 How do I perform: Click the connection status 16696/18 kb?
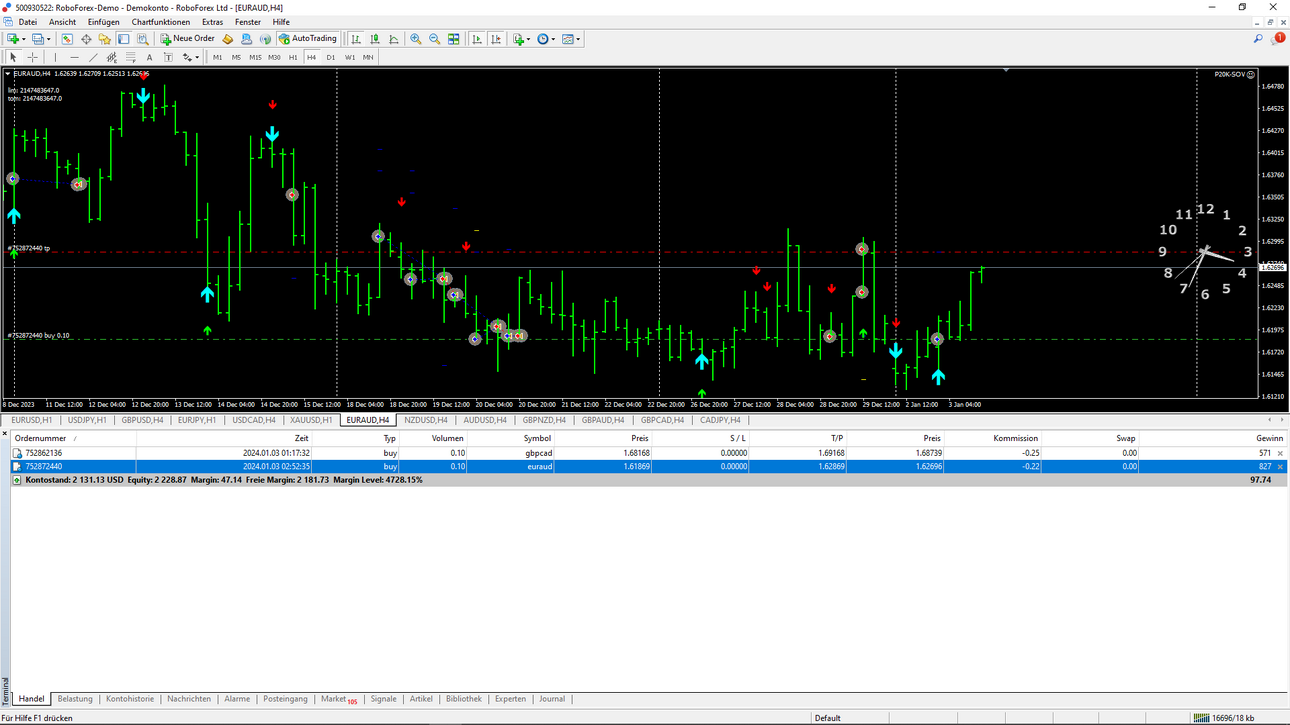click(x=1225, y=718)
